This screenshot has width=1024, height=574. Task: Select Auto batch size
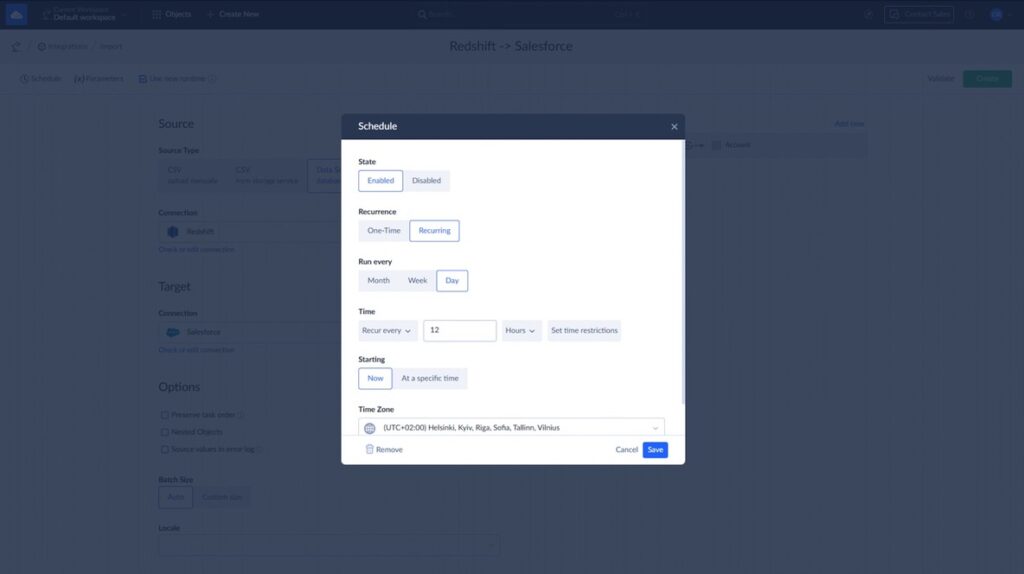pyautogui.click(x=176, y=498)
